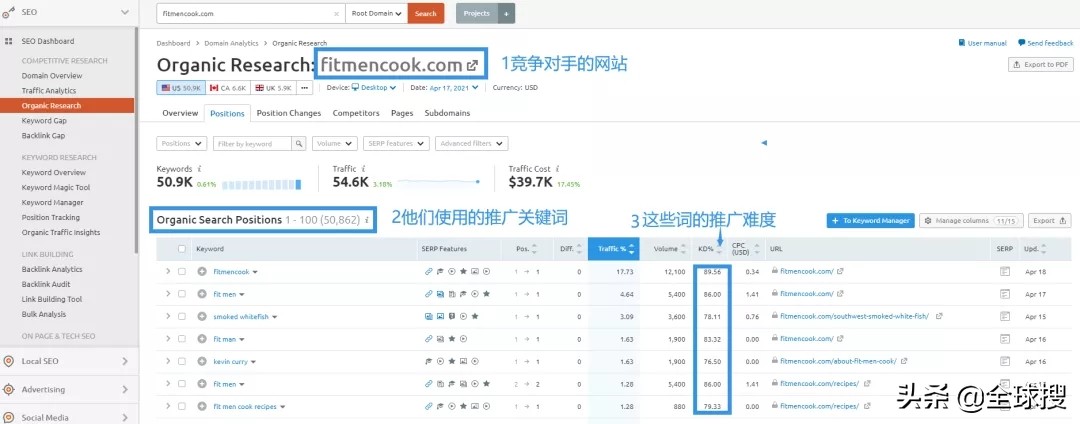Sort by the KD% column header
This screenshot has width=1080, height=424.
tap(709, 249)
